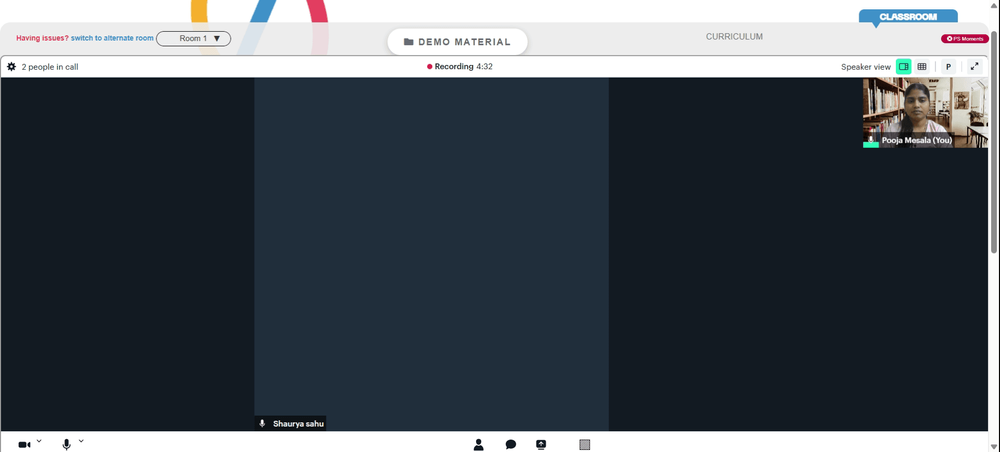
Task: Click the Speaker view label
Action: pyautogui.click(x=865, y=66)
